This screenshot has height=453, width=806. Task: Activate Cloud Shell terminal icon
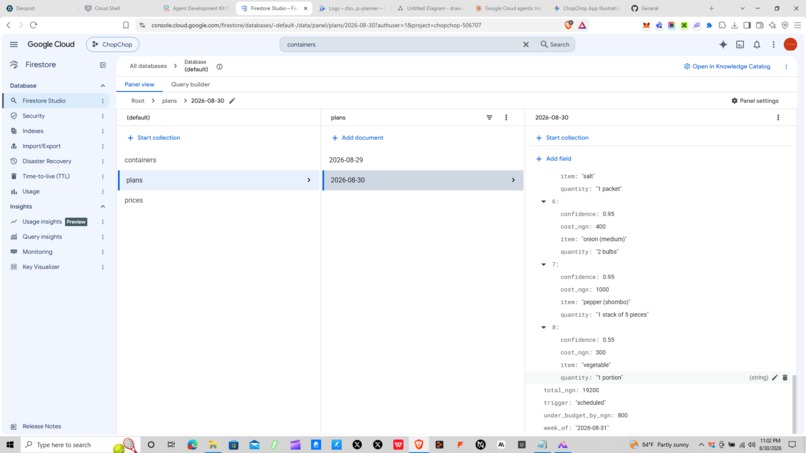740,45
